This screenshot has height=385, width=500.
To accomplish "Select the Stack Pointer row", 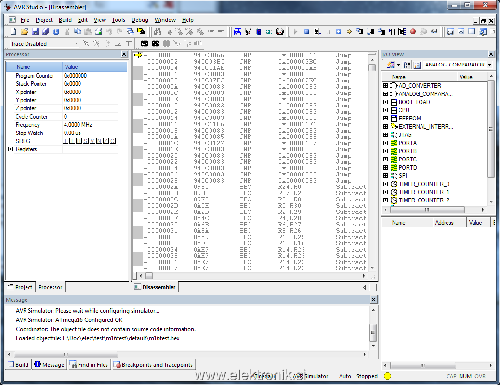I will tap(66, 84).
